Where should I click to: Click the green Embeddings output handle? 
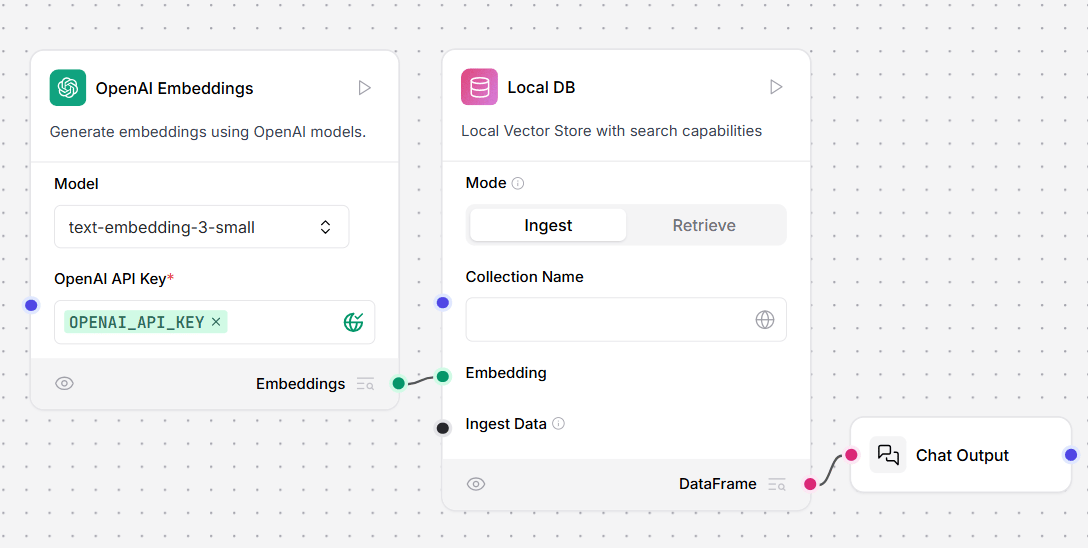coord(398,383)
